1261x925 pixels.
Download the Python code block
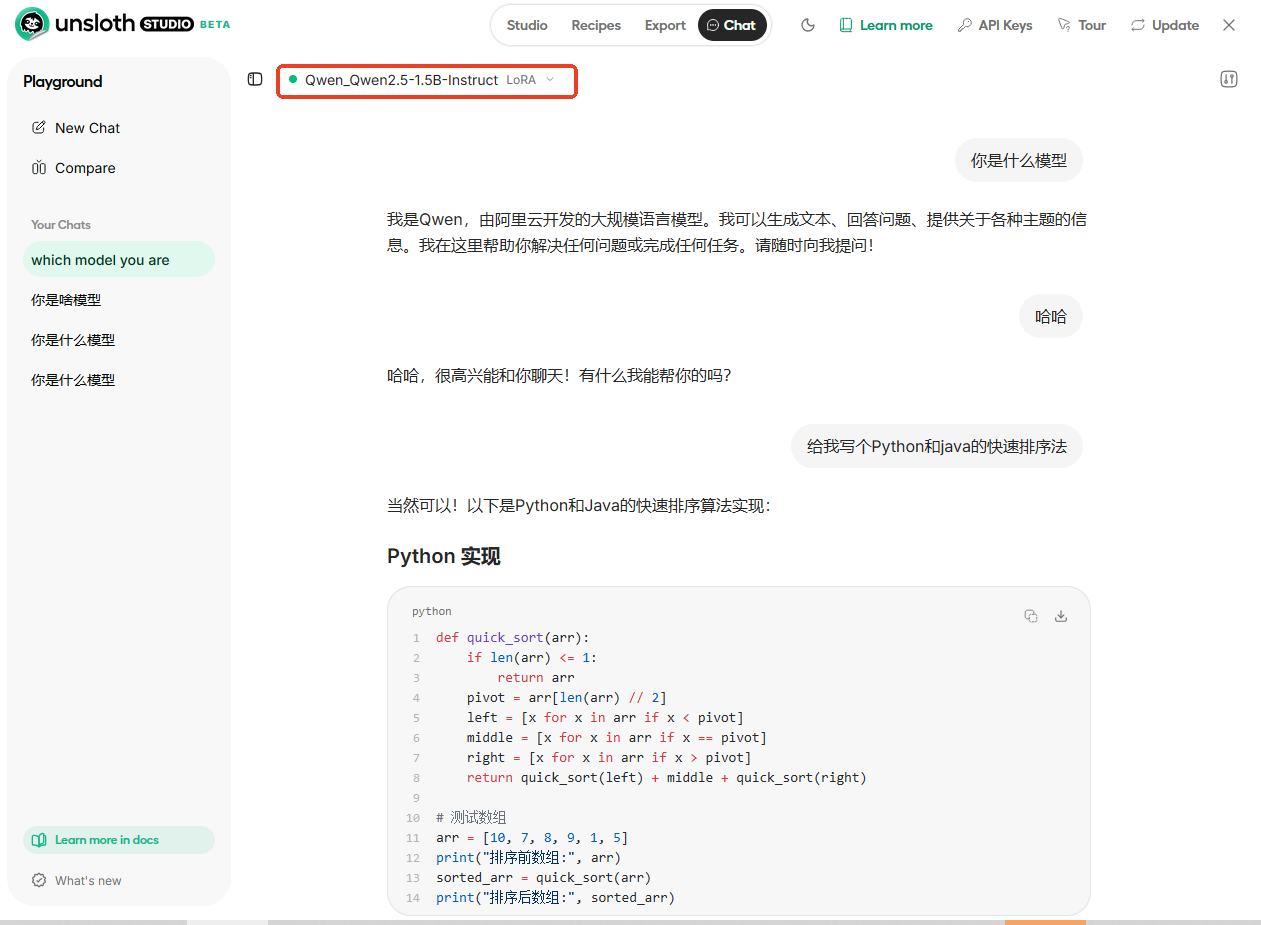1061,616
